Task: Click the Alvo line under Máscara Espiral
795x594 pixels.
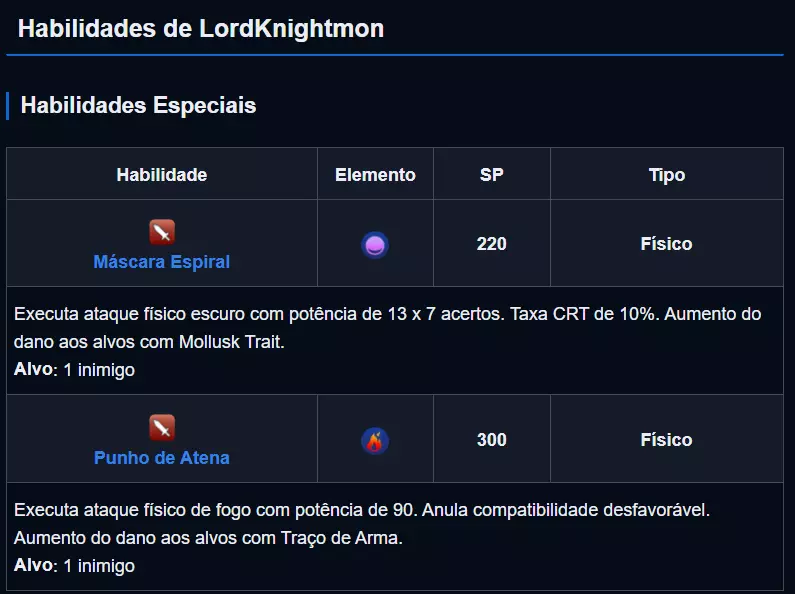Action: (x=74, y=370)
